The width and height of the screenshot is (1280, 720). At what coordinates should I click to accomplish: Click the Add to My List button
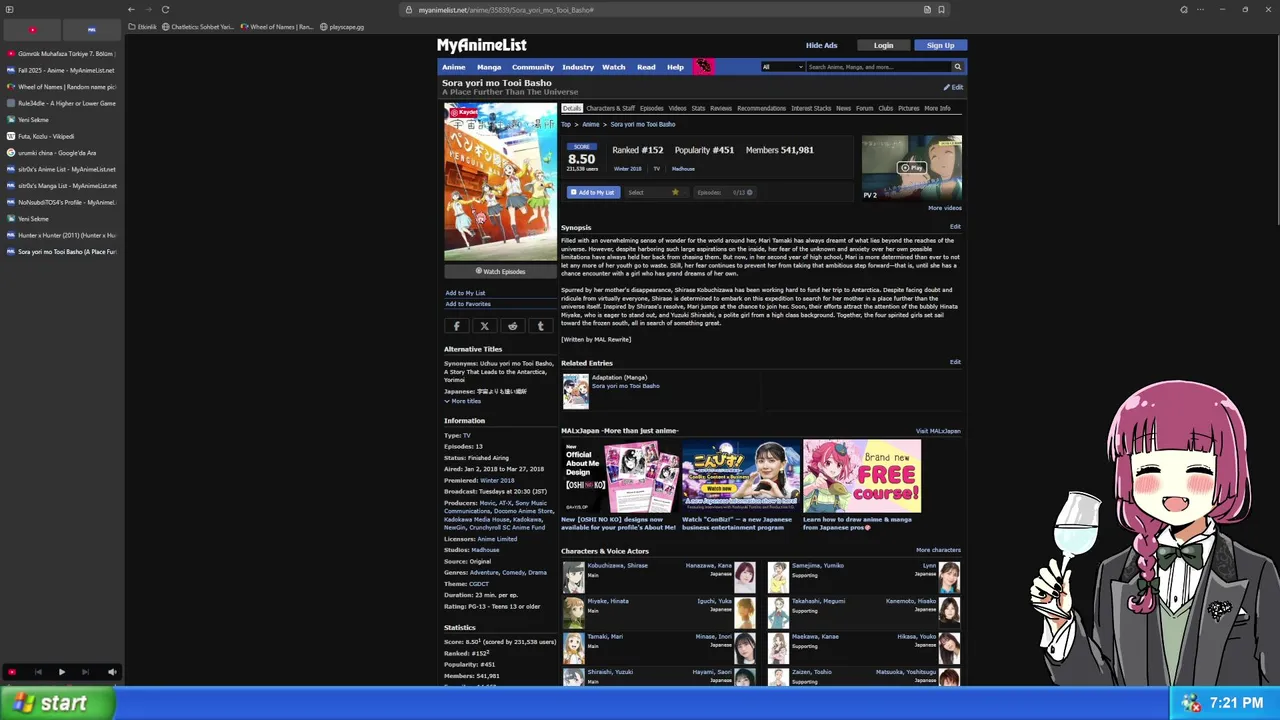(594, 192)
